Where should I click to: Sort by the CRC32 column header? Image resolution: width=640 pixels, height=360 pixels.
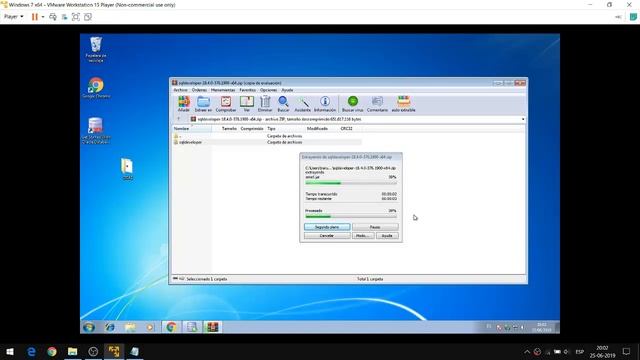(350, 129)
